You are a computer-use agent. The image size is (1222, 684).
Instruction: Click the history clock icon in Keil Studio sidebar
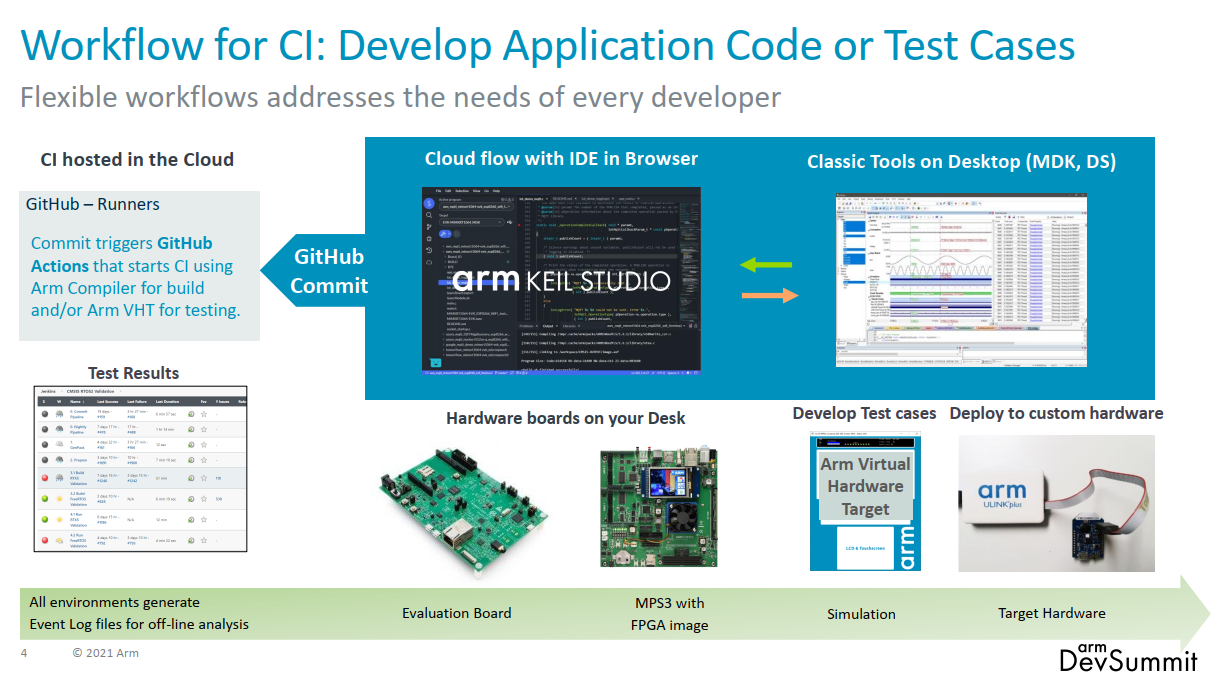[429, 250]
